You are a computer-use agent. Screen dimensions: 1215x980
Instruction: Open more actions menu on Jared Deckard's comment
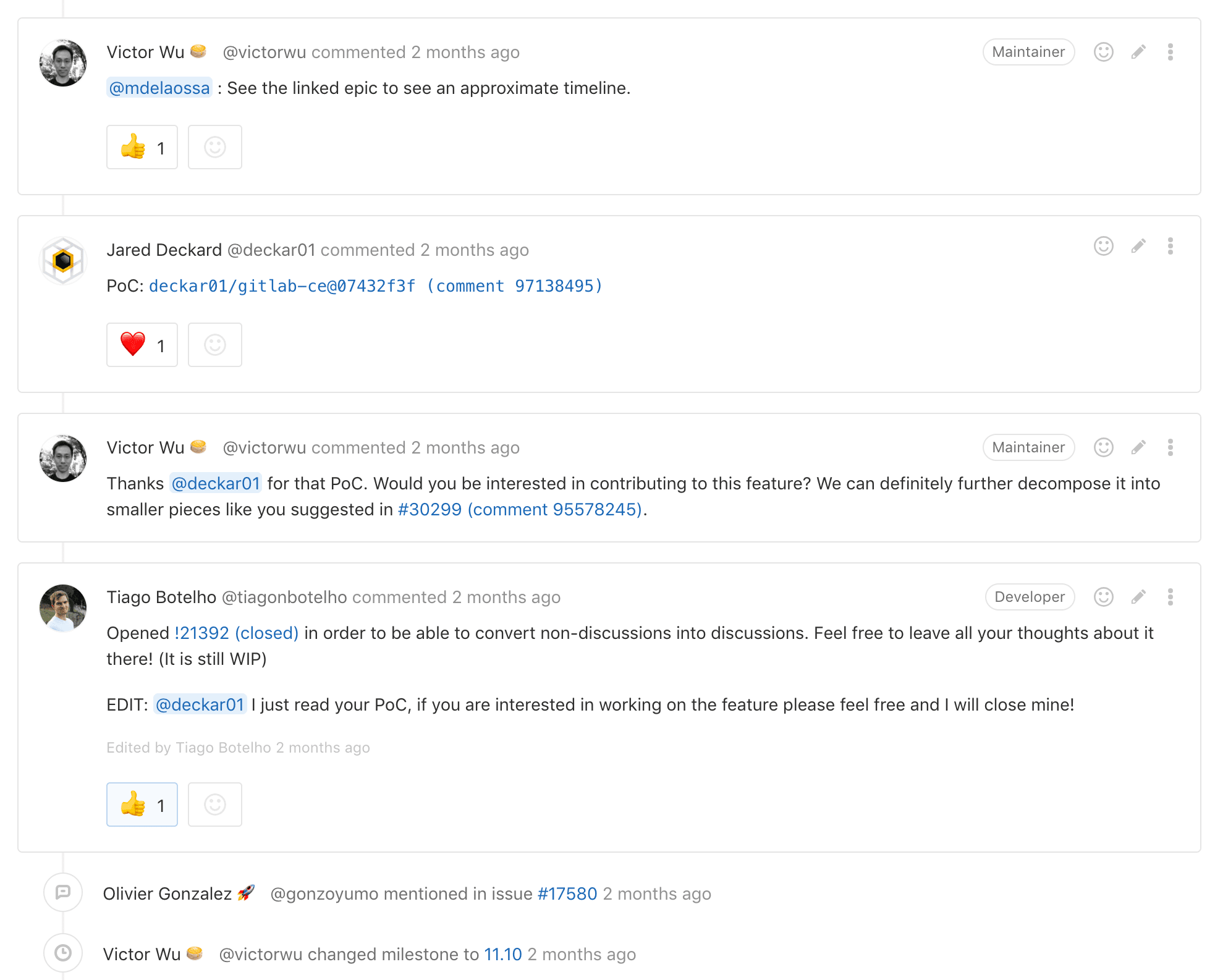[1170, 246]
